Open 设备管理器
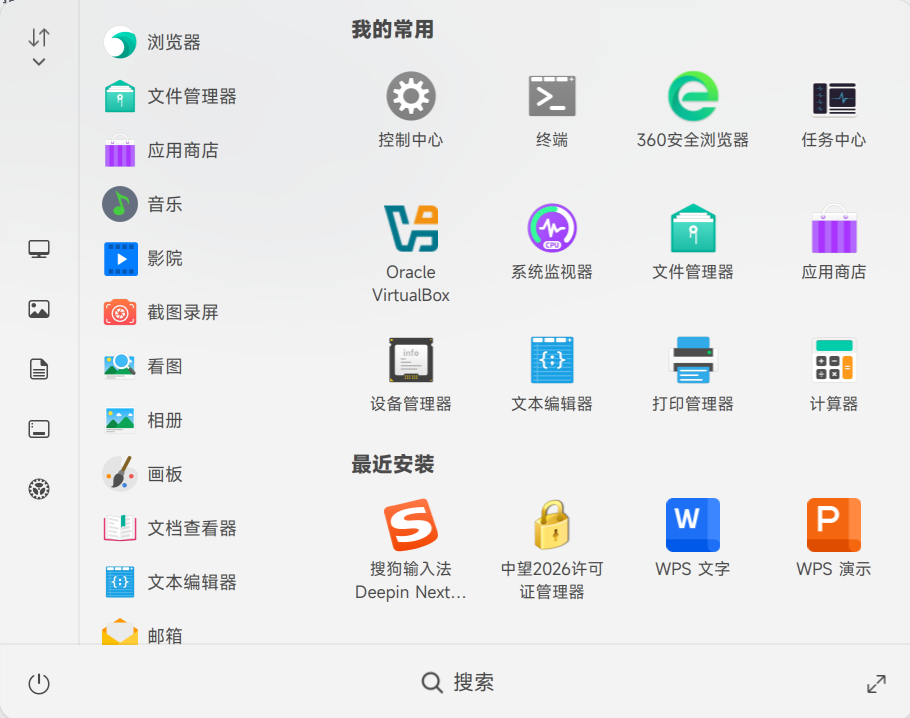910x718 pixels. [411, 374]
